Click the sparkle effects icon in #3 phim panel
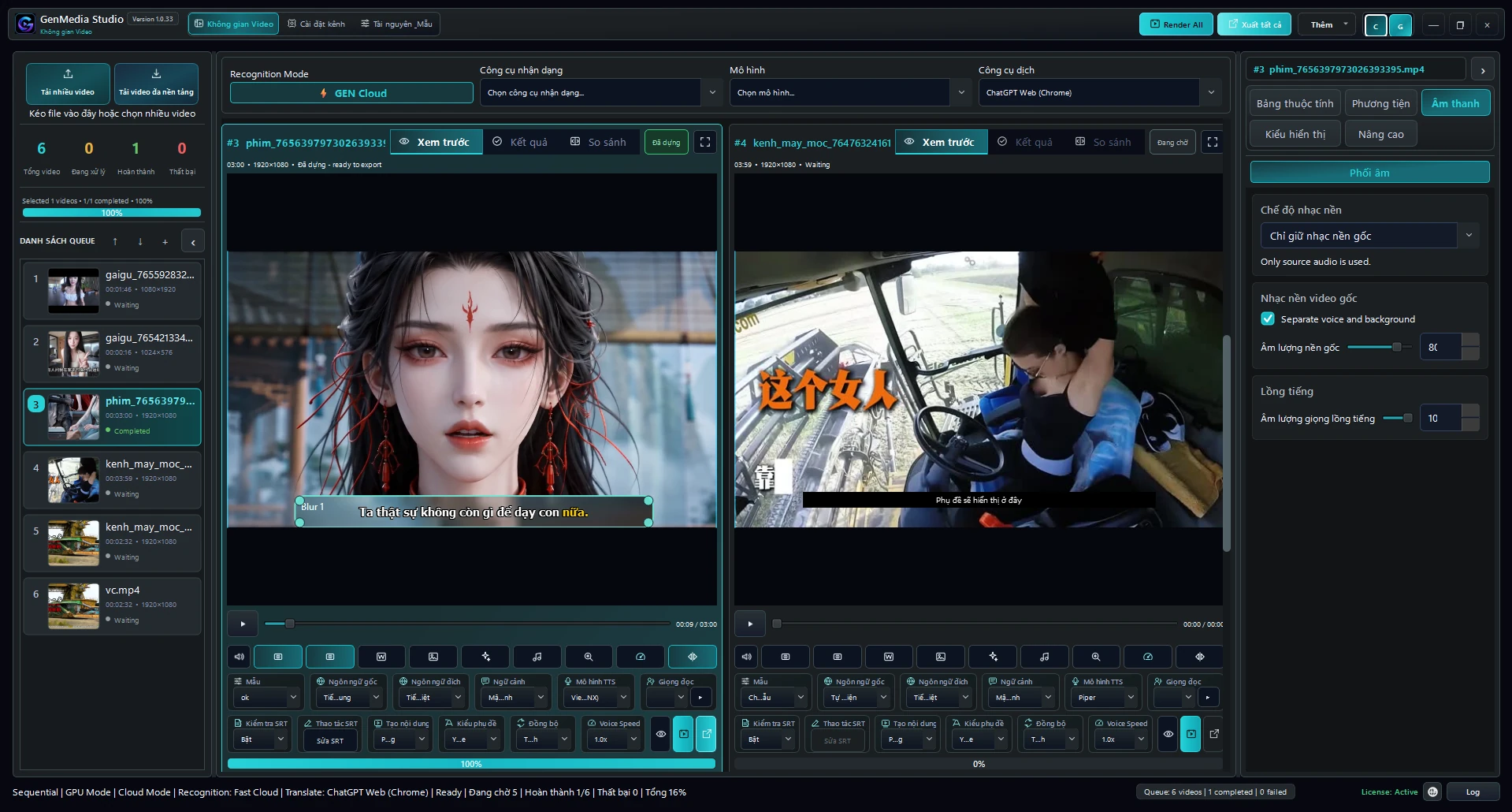This screenshot has width=1512, height=812. pyautogui.click(x=485, y=656)
